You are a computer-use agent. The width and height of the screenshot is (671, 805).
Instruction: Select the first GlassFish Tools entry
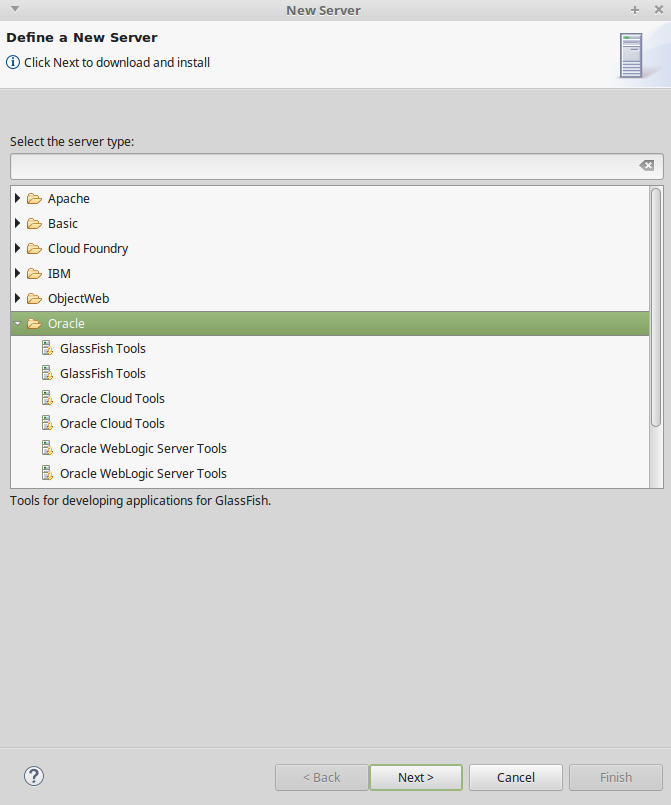tap(103, 349)
